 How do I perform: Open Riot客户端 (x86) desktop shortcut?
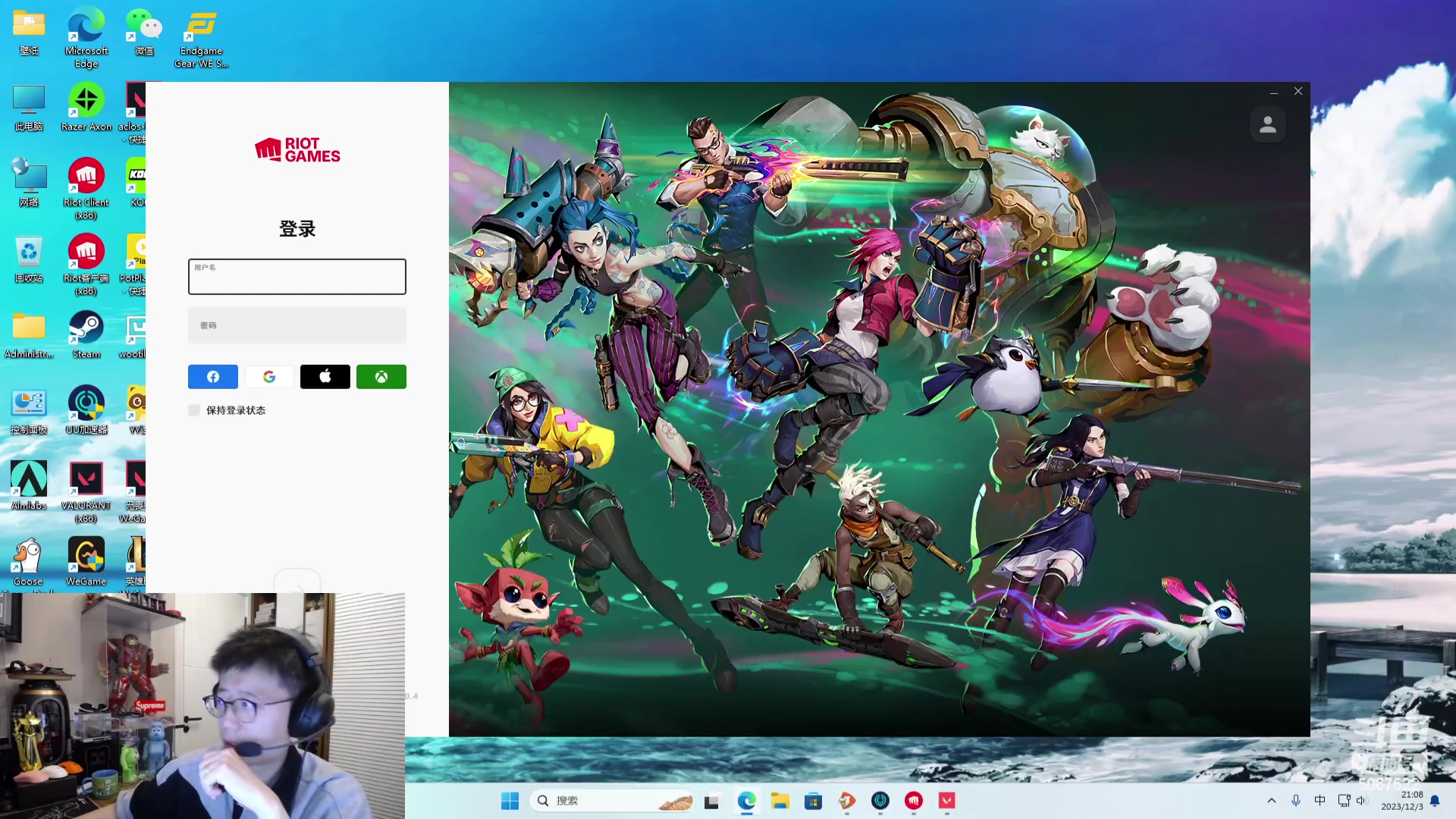click(86, 265)
